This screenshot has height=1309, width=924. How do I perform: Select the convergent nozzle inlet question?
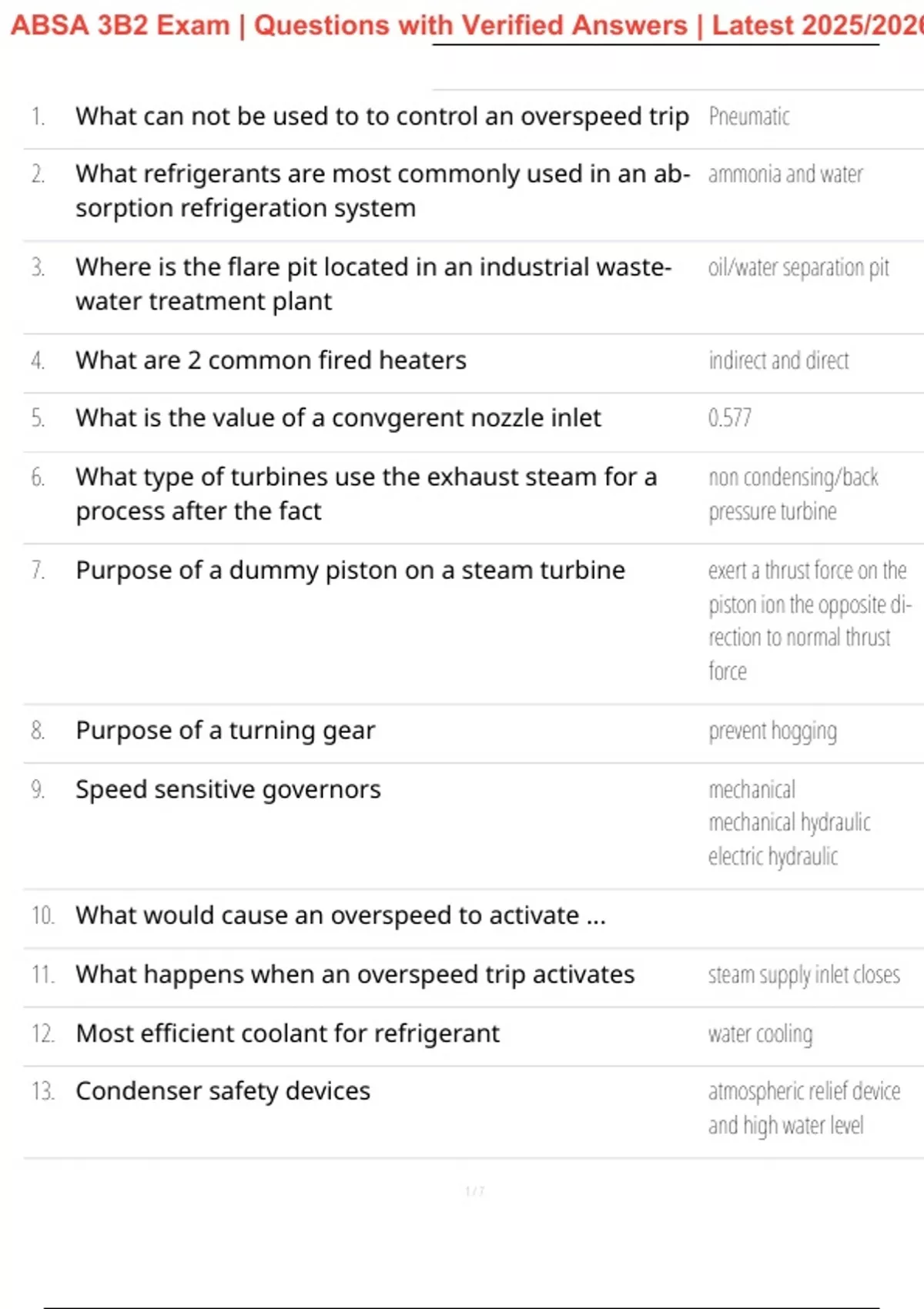(x=338, y=418)
